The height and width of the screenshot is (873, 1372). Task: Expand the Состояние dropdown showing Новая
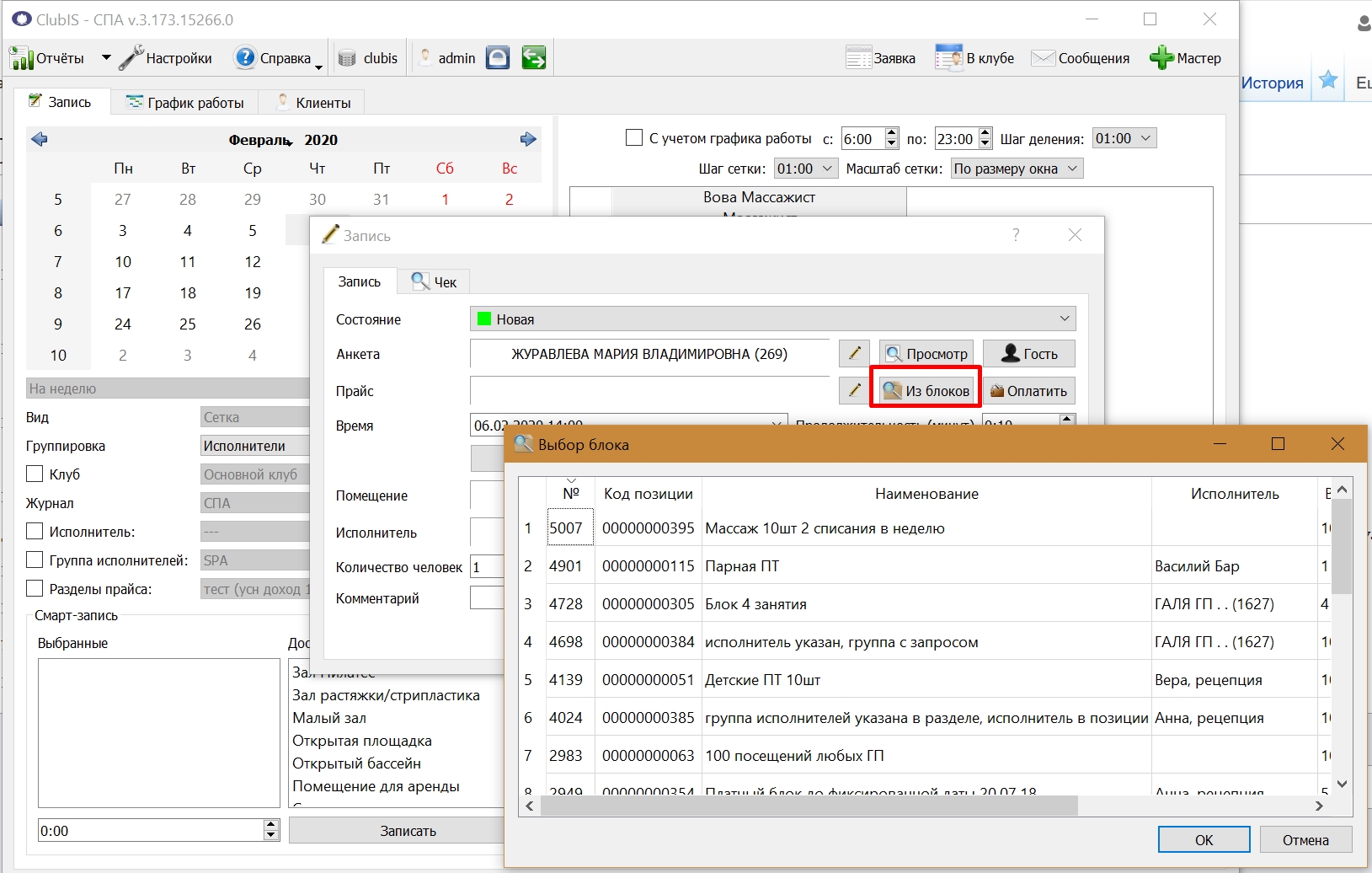[x=772, y=319]
